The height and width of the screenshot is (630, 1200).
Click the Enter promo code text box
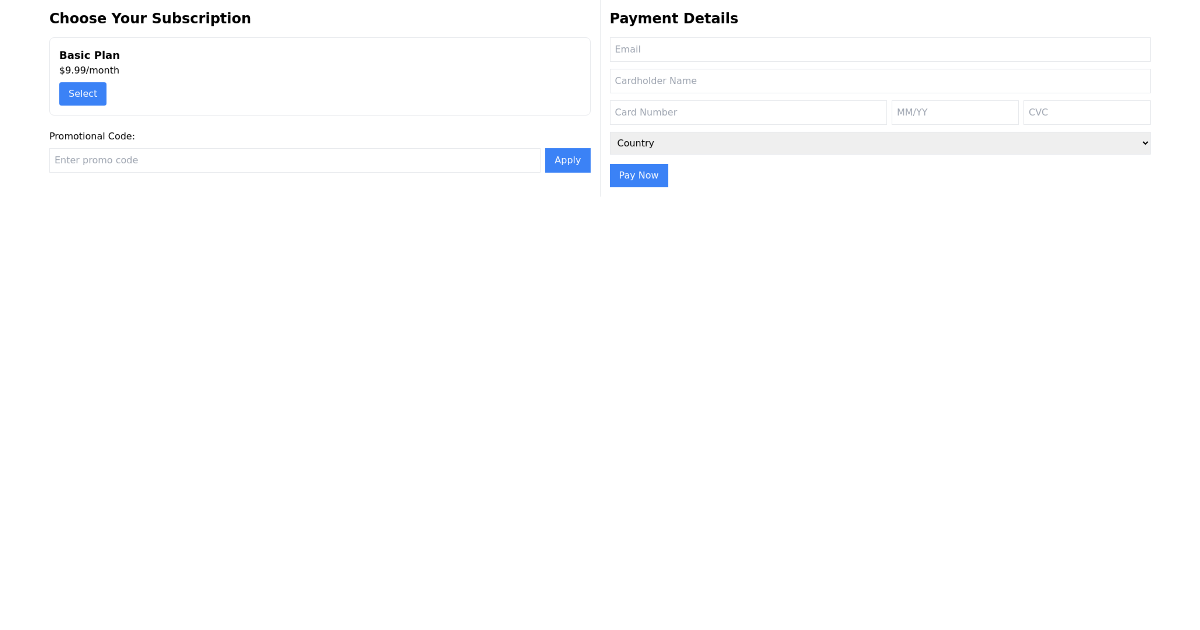294,160
